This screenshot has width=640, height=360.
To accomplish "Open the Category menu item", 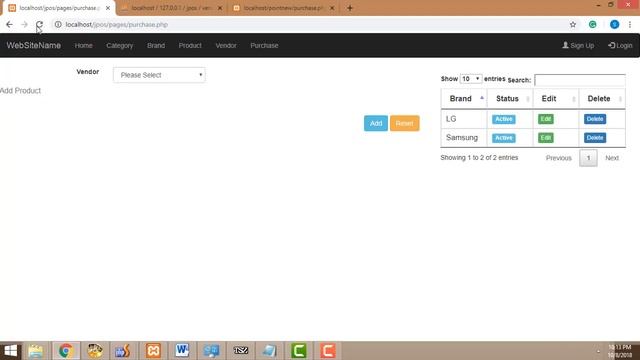I will tap(120, 45).
